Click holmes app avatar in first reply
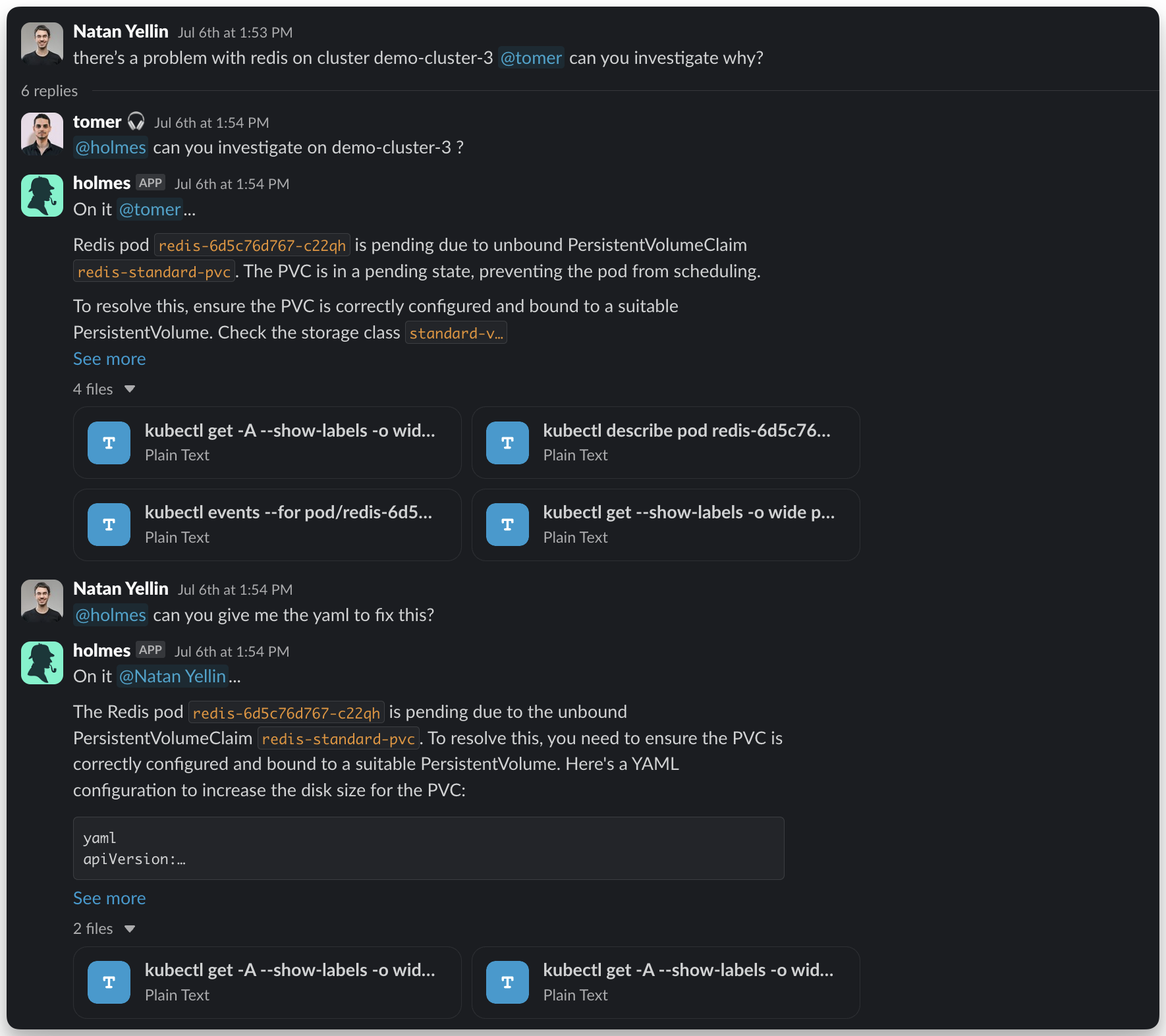Viewport: 1166px width, 1036px height. click(x=42, y=196)
